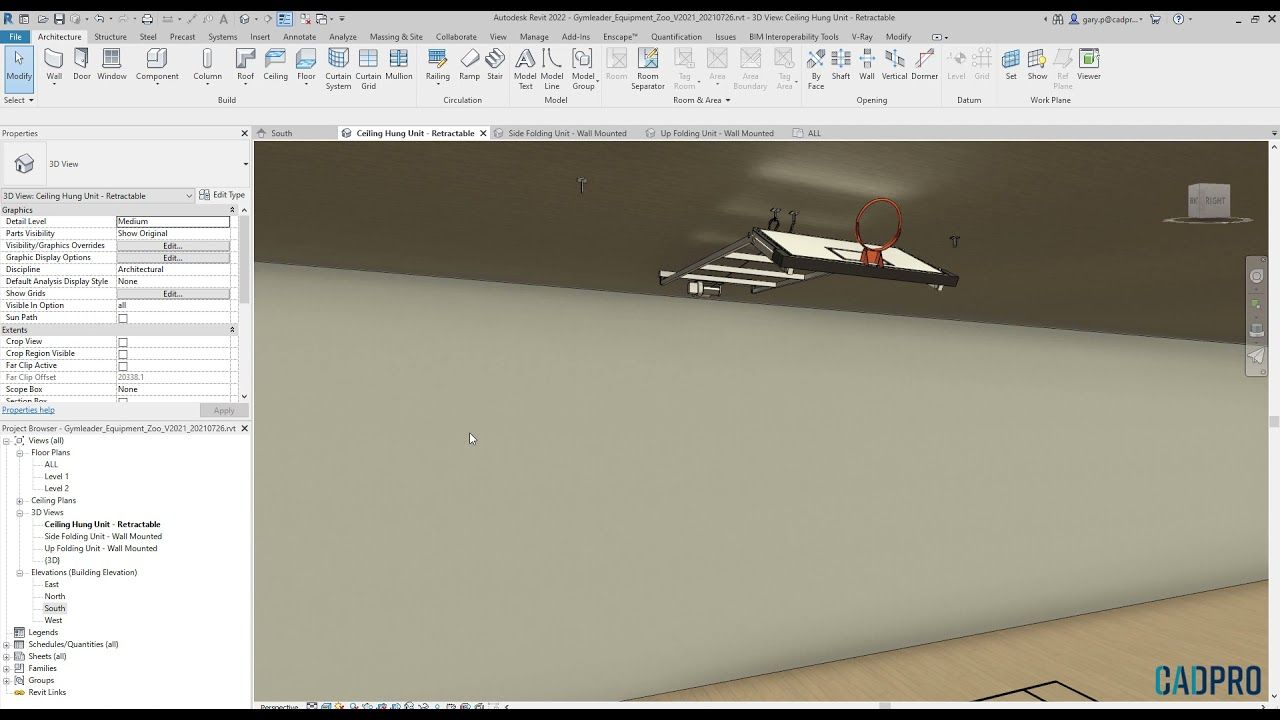This screenshot has width=1280, height=720.
Task: Open the File menu
Action: coord(16,37)
